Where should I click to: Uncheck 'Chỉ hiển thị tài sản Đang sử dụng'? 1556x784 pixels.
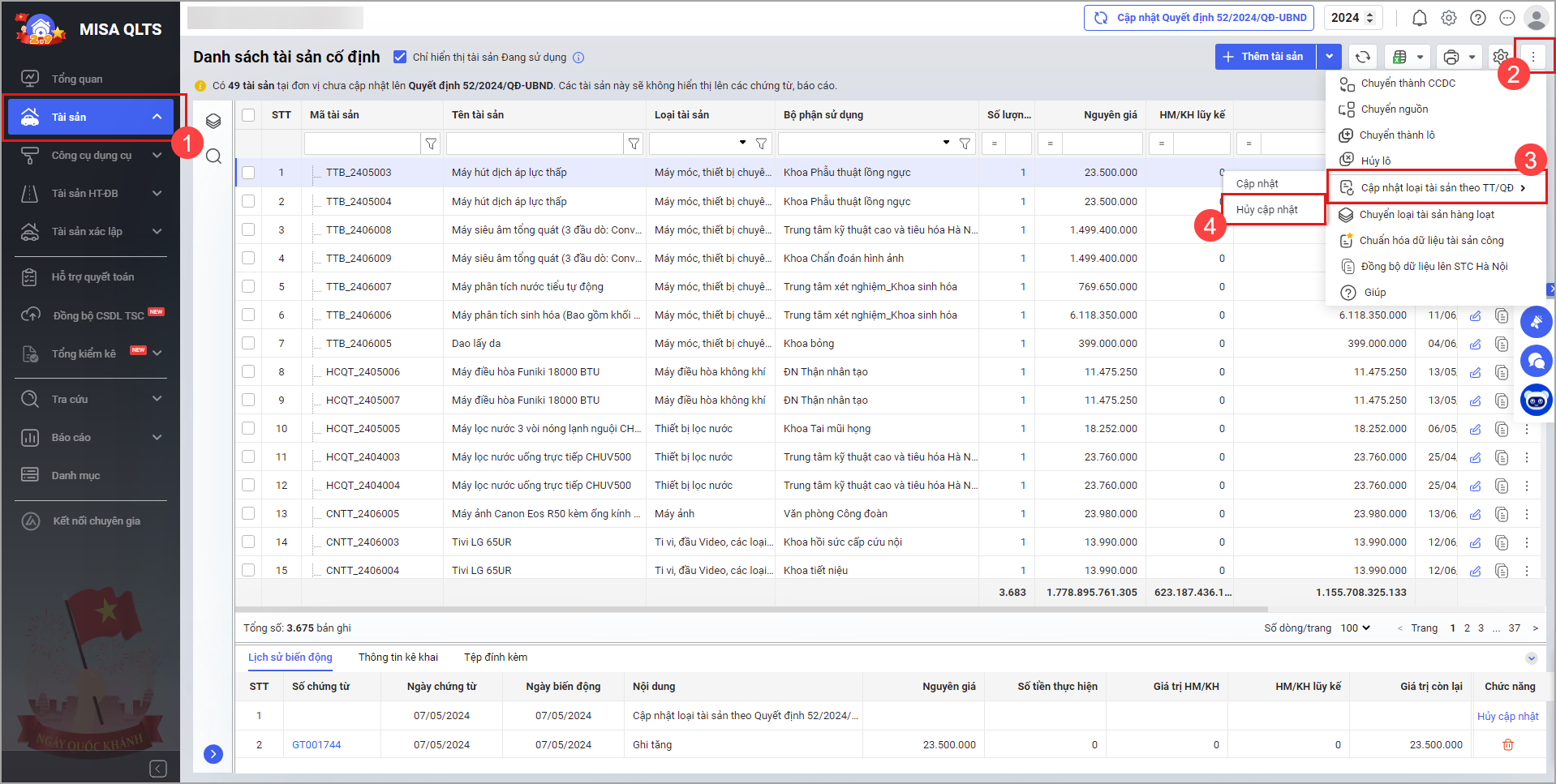point(400,57)
